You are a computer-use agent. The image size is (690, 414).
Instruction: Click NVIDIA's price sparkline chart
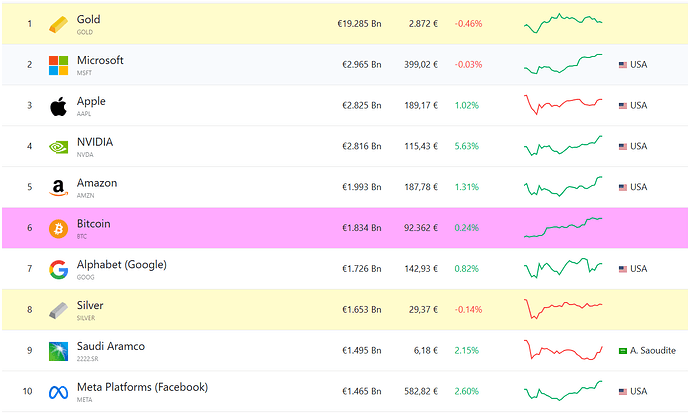(563, 146)
